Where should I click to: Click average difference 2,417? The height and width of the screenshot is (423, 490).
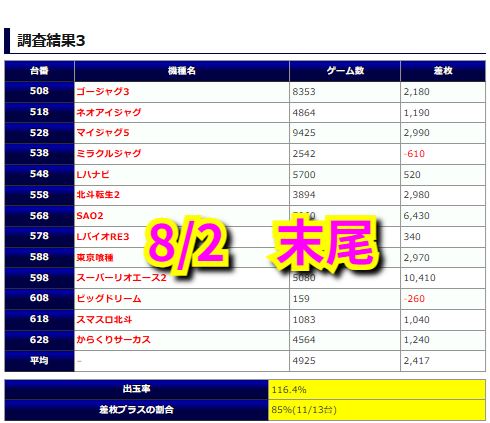coord(417,361)
